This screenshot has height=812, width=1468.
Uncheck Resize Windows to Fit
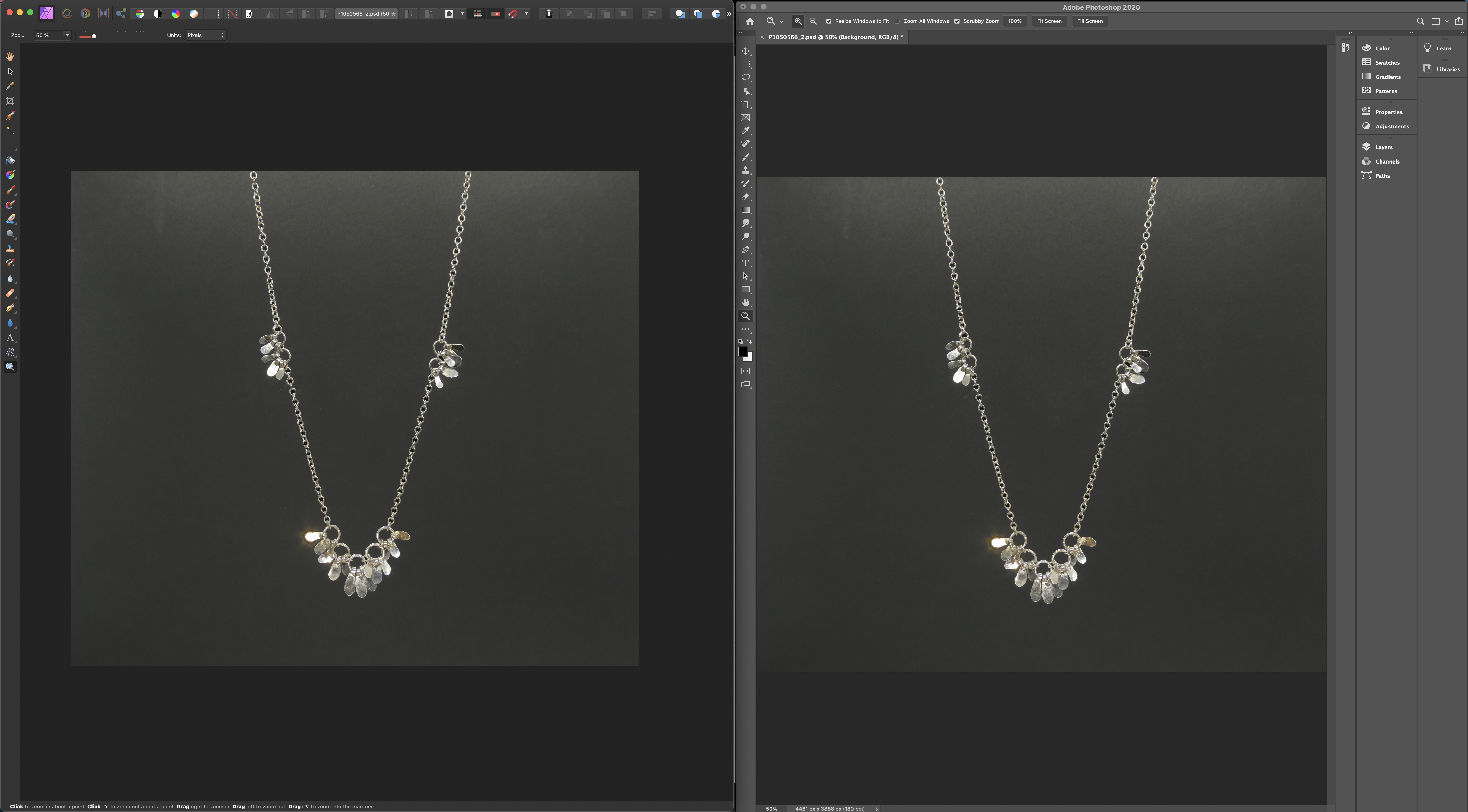click(829, 21)
